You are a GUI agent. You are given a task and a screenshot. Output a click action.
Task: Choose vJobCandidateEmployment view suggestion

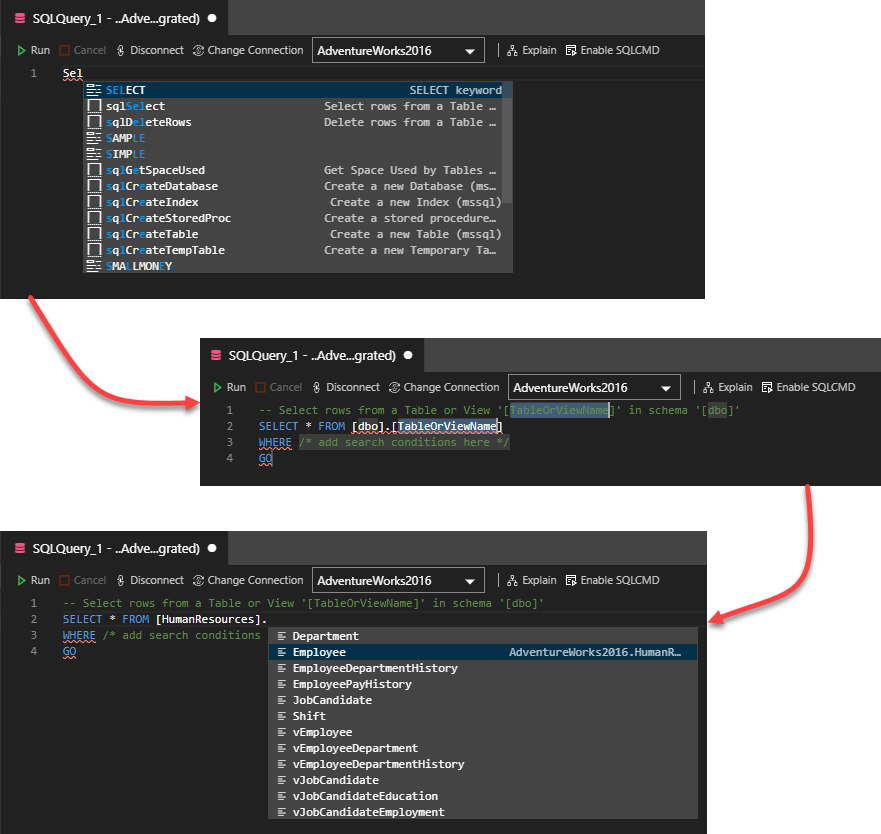(x=483, y=812)
